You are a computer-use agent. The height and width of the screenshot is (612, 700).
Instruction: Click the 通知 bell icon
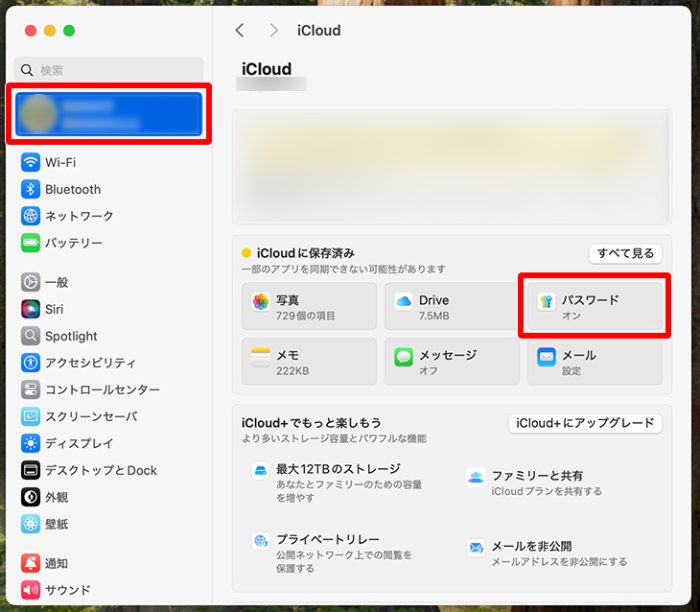31,563
